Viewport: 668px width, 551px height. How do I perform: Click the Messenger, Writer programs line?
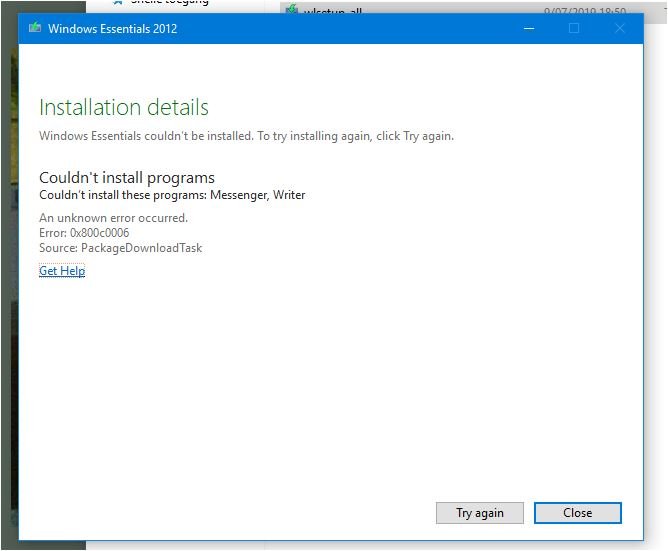click(x=172, y=195)
